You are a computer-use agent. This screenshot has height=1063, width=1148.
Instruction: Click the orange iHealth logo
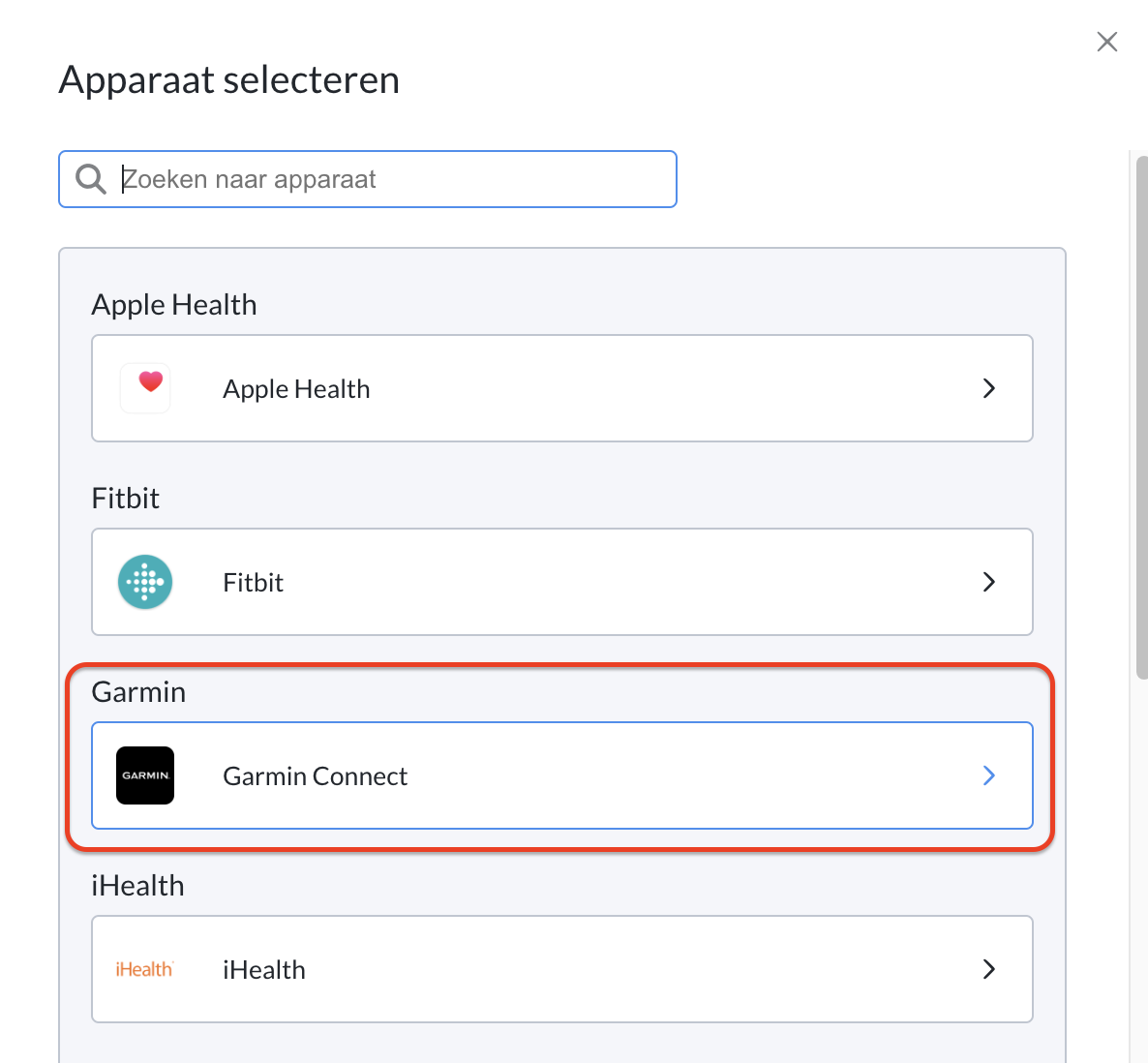[144, 969]
